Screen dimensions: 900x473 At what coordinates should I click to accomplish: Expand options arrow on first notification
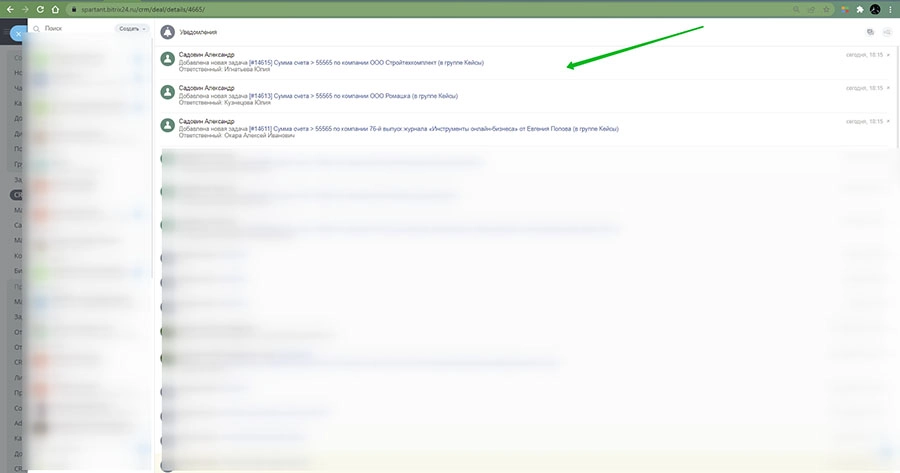coord(888,55)
